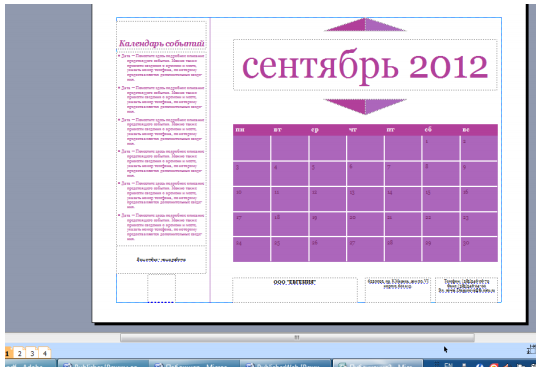
Task: Select calendar cell for day 7
Action: pyautogui.click(x=403, y=174)
